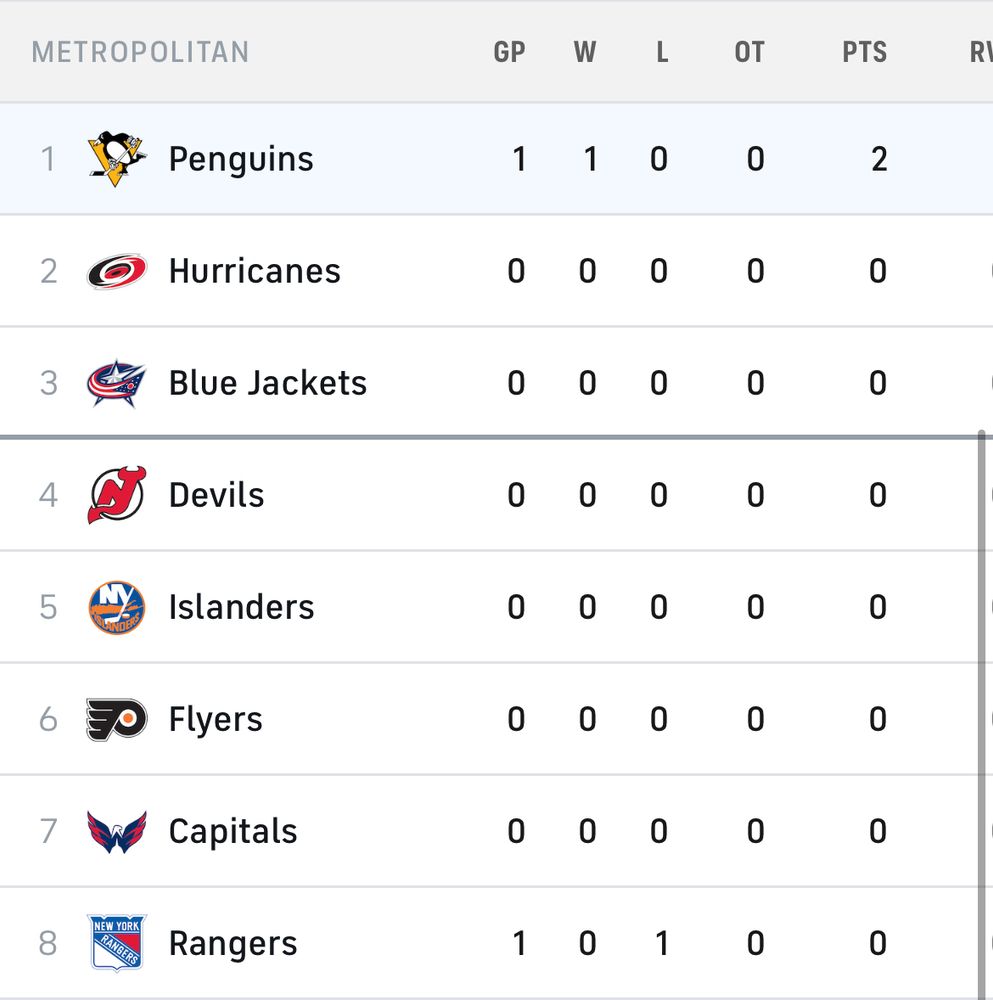This screenshot has width=993, height=1000.
Task: Click the Hurricanes team logo
Action: point(117,271)
